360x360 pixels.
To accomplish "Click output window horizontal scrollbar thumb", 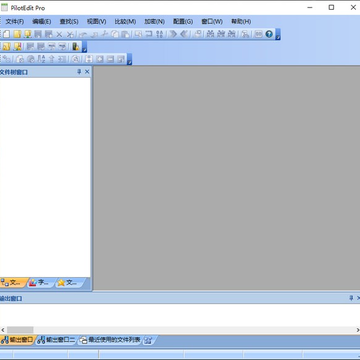I will click(20, 330).
